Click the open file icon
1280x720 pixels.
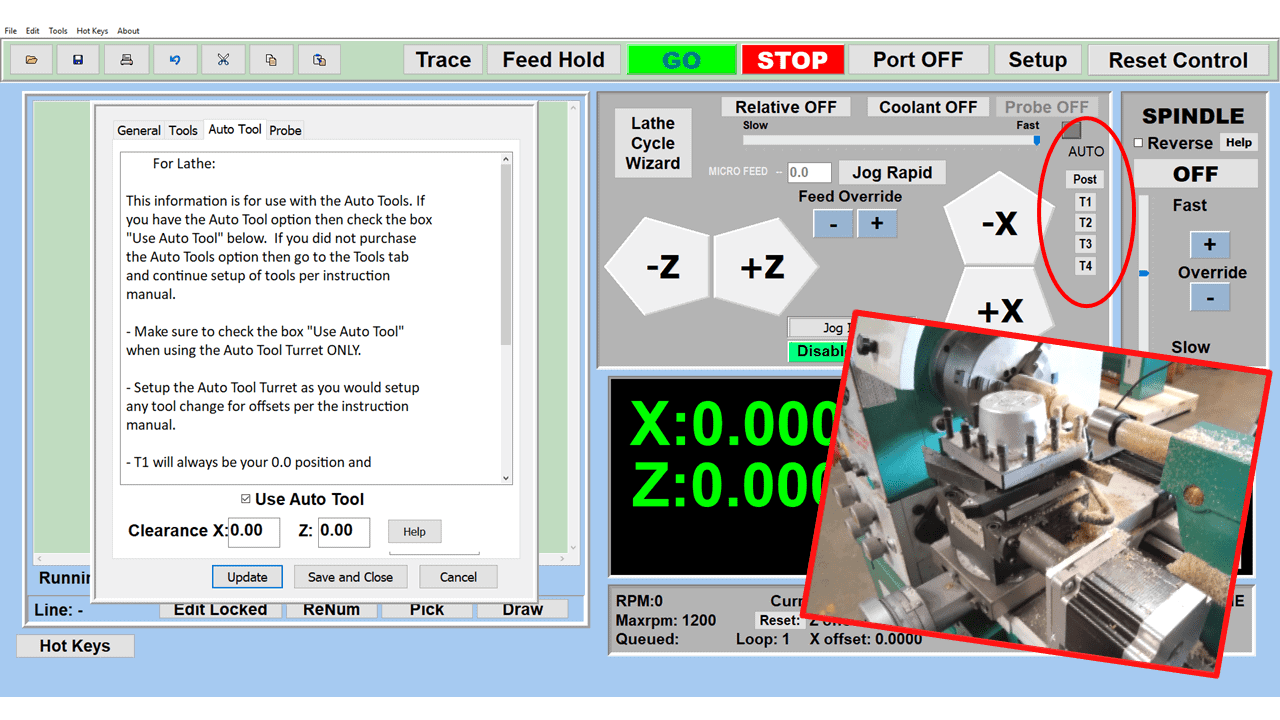pos(31,59)
